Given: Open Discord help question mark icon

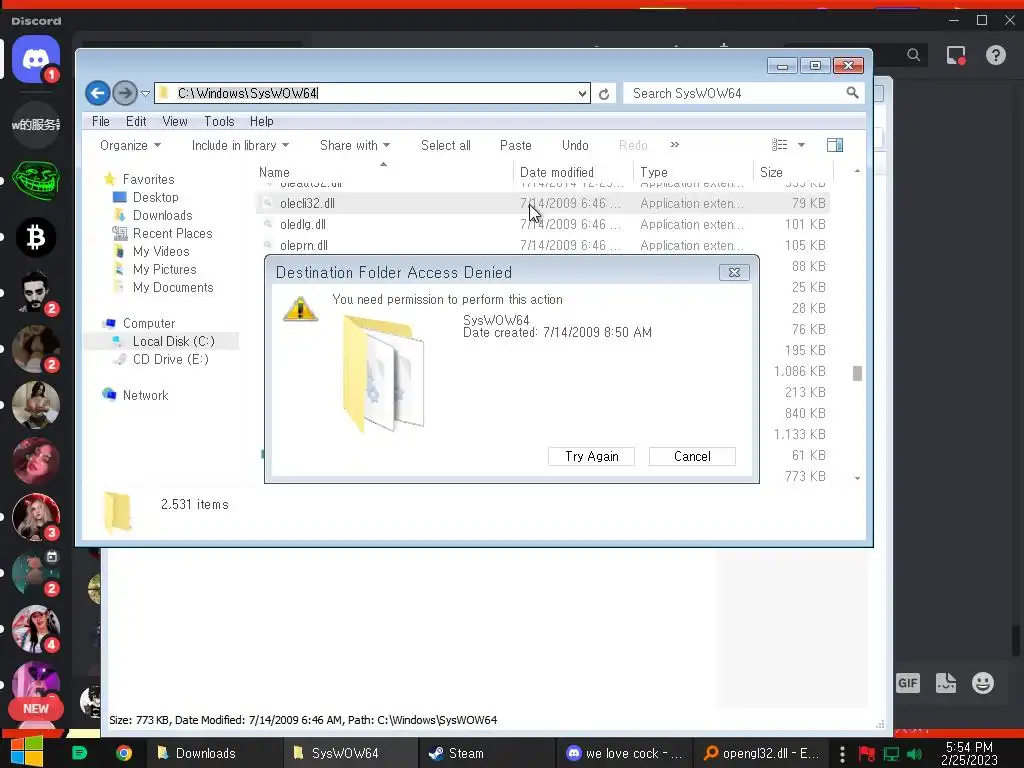Looking at the screenshot, I should (995, 56).
